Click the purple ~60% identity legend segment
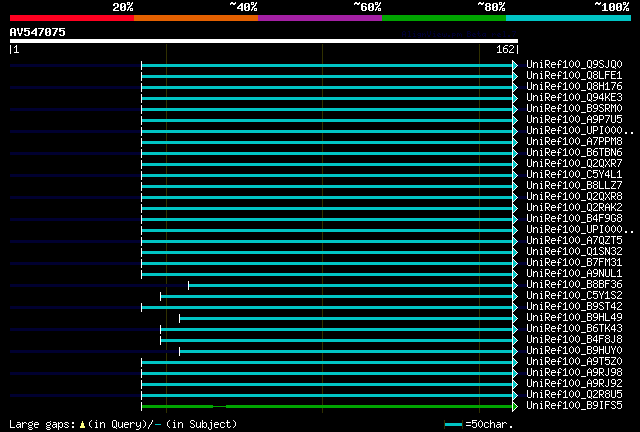The width and height of the screenshot is (640, 432). click(x=320, y=18)
